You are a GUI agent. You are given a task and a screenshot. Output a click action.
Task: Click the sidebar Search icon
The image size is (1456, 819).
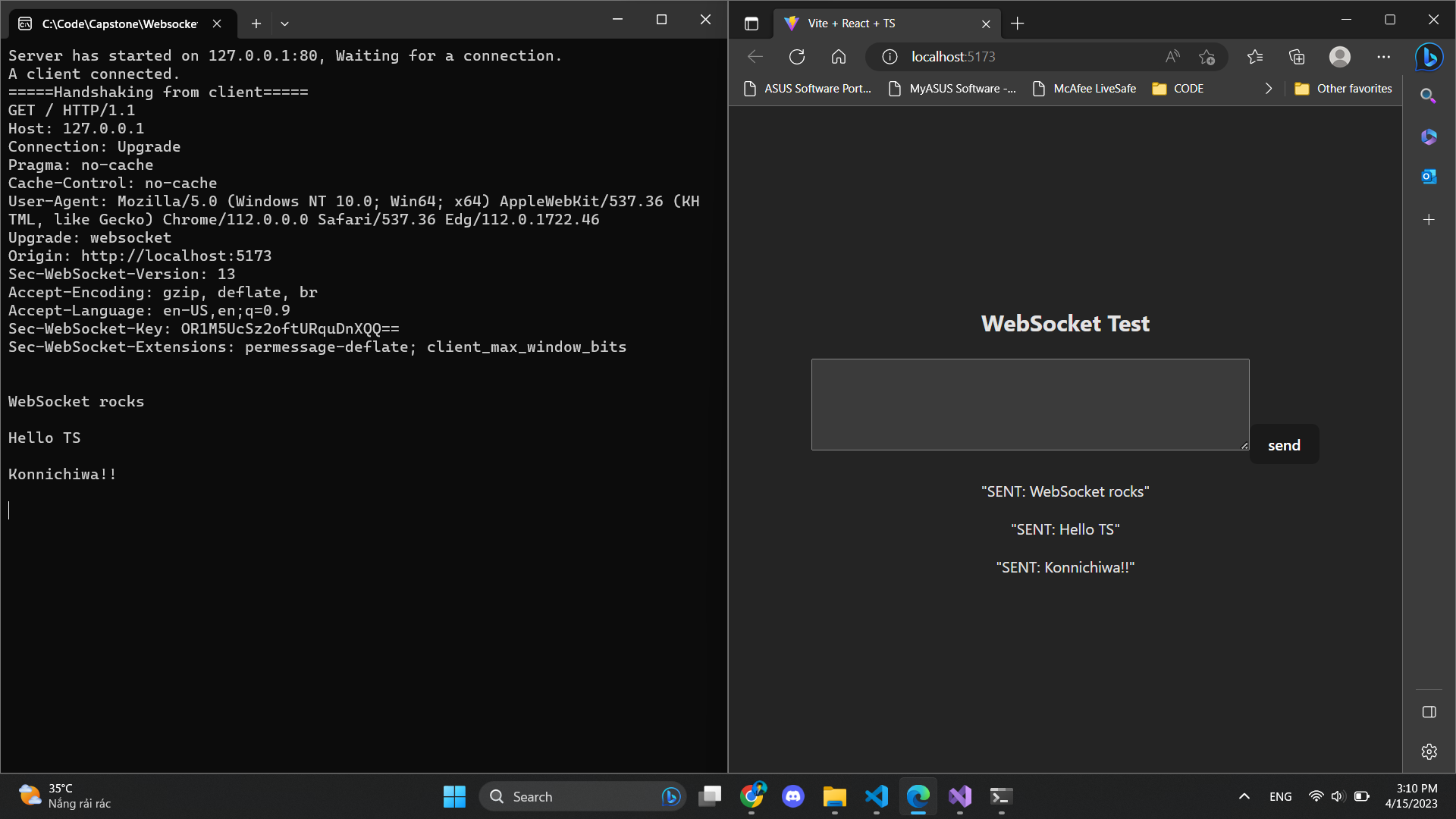pos(1429,96)
